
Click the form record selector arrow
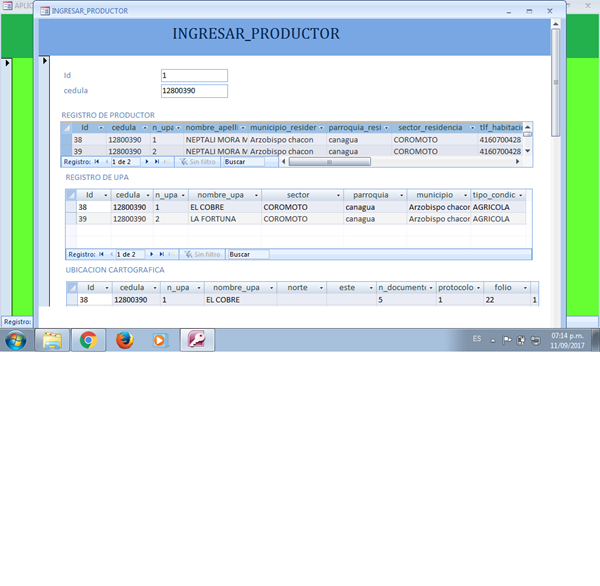tap(44, 61)
